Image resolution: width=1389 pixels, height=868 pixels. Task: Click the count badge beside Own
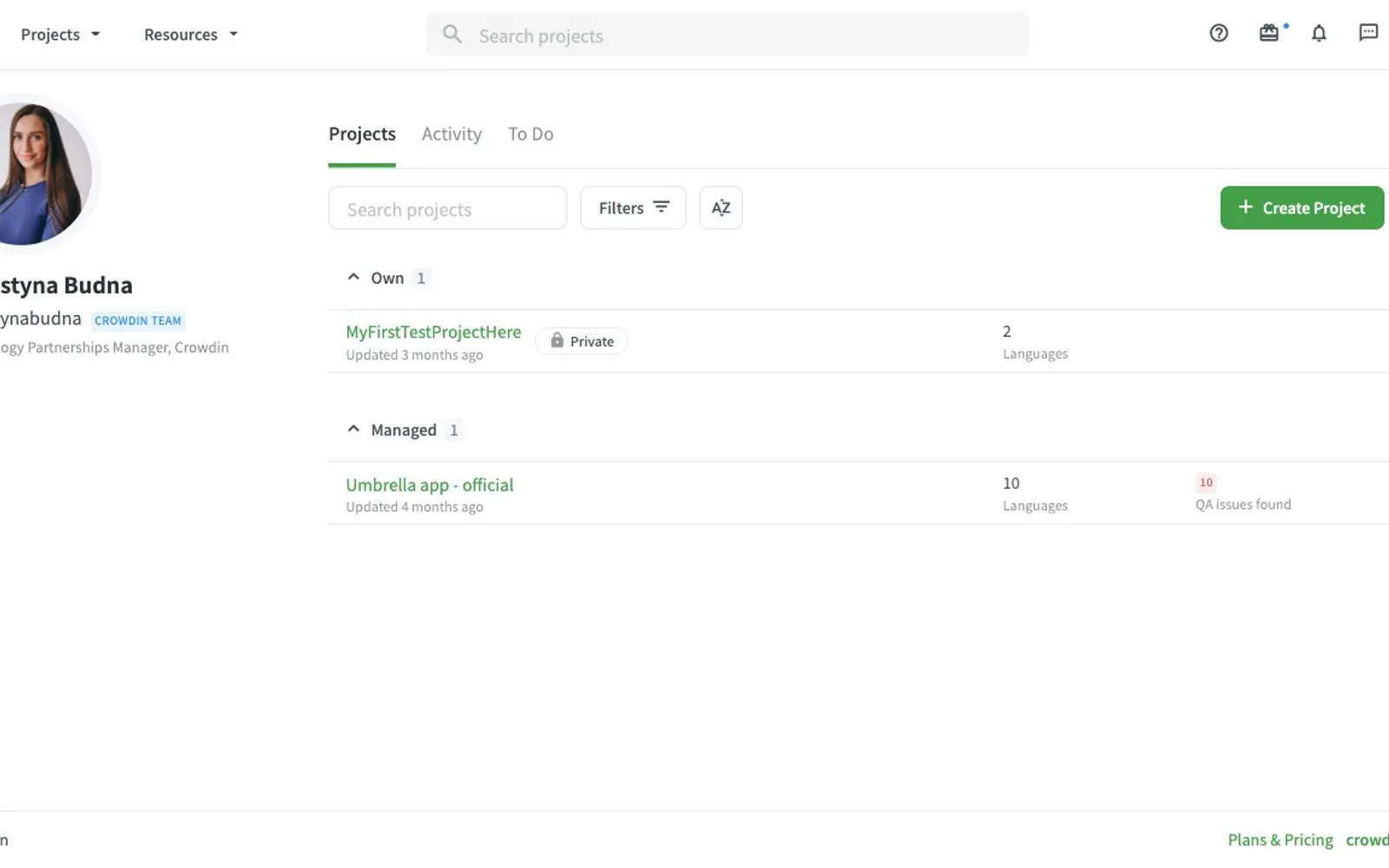(421, 279)
